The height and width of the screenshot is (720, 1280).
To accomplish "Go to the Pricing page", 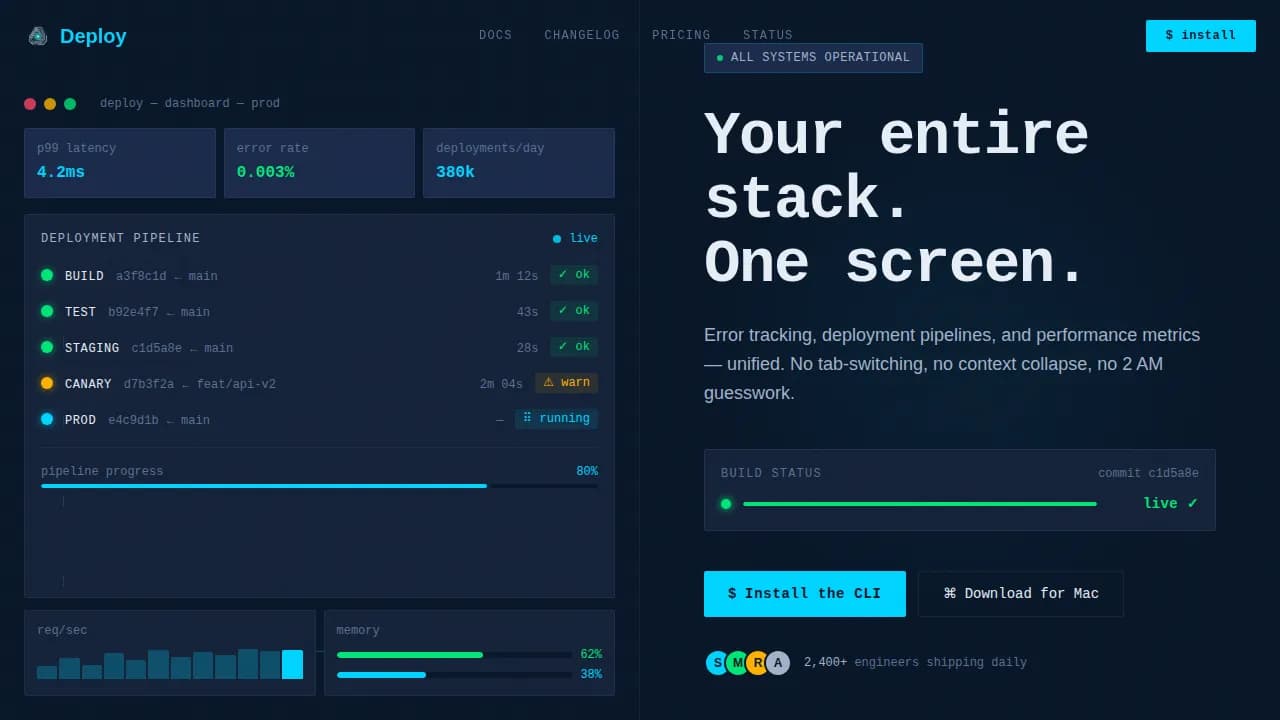I will [681, 35].
